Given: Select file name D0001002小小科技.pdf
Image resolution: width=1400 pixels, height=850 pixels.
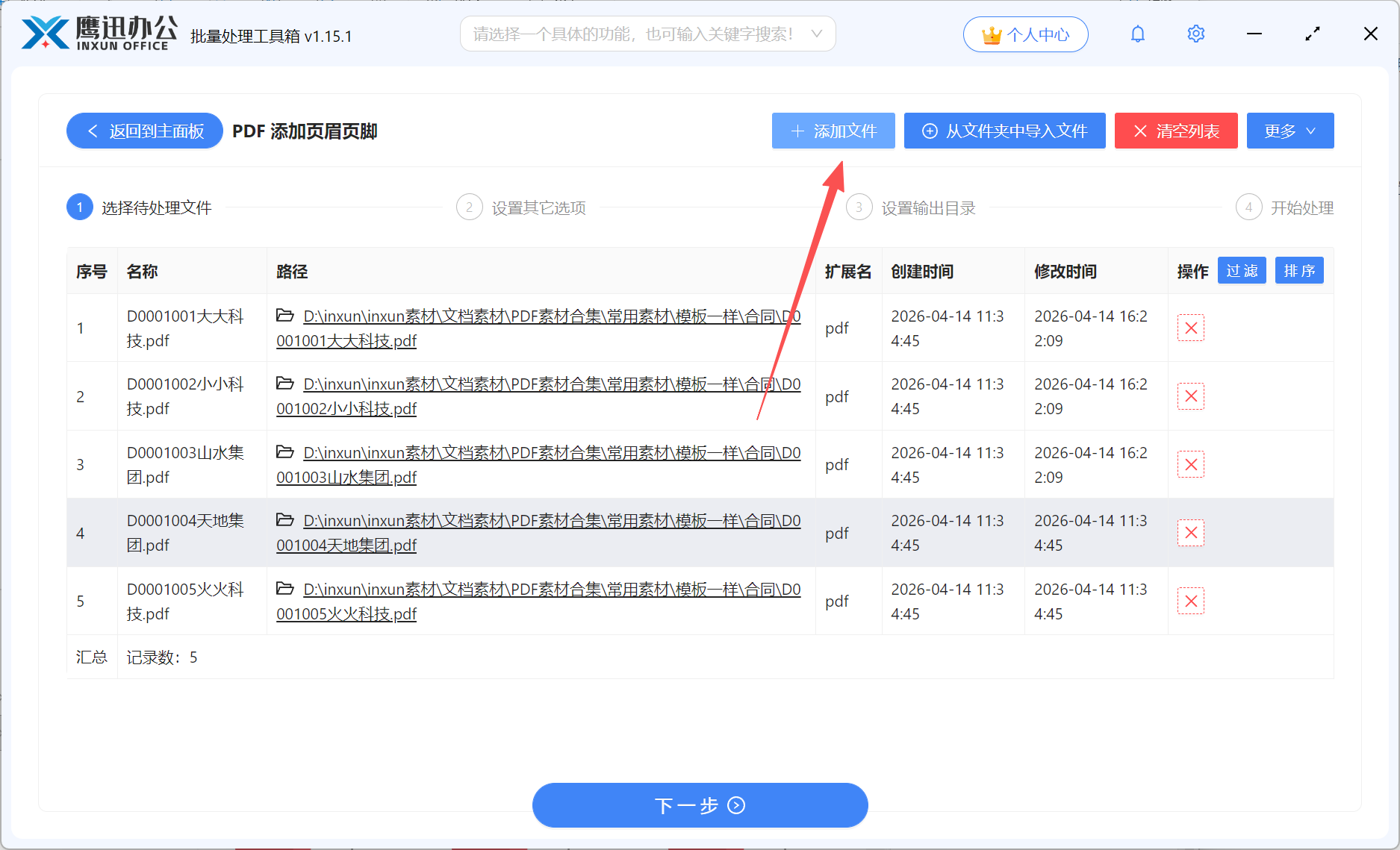Looking at the screenshot, I should (185, 396).
